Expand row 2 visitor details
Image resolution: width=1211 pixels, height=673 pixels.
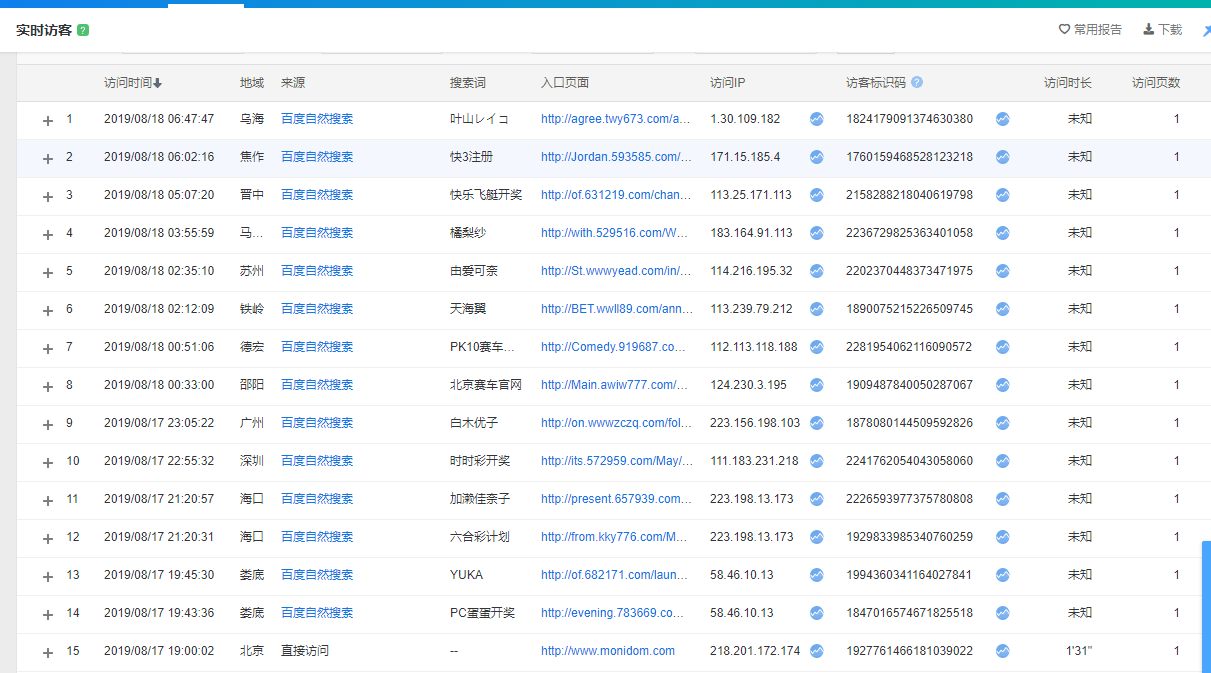pos(47,158)
